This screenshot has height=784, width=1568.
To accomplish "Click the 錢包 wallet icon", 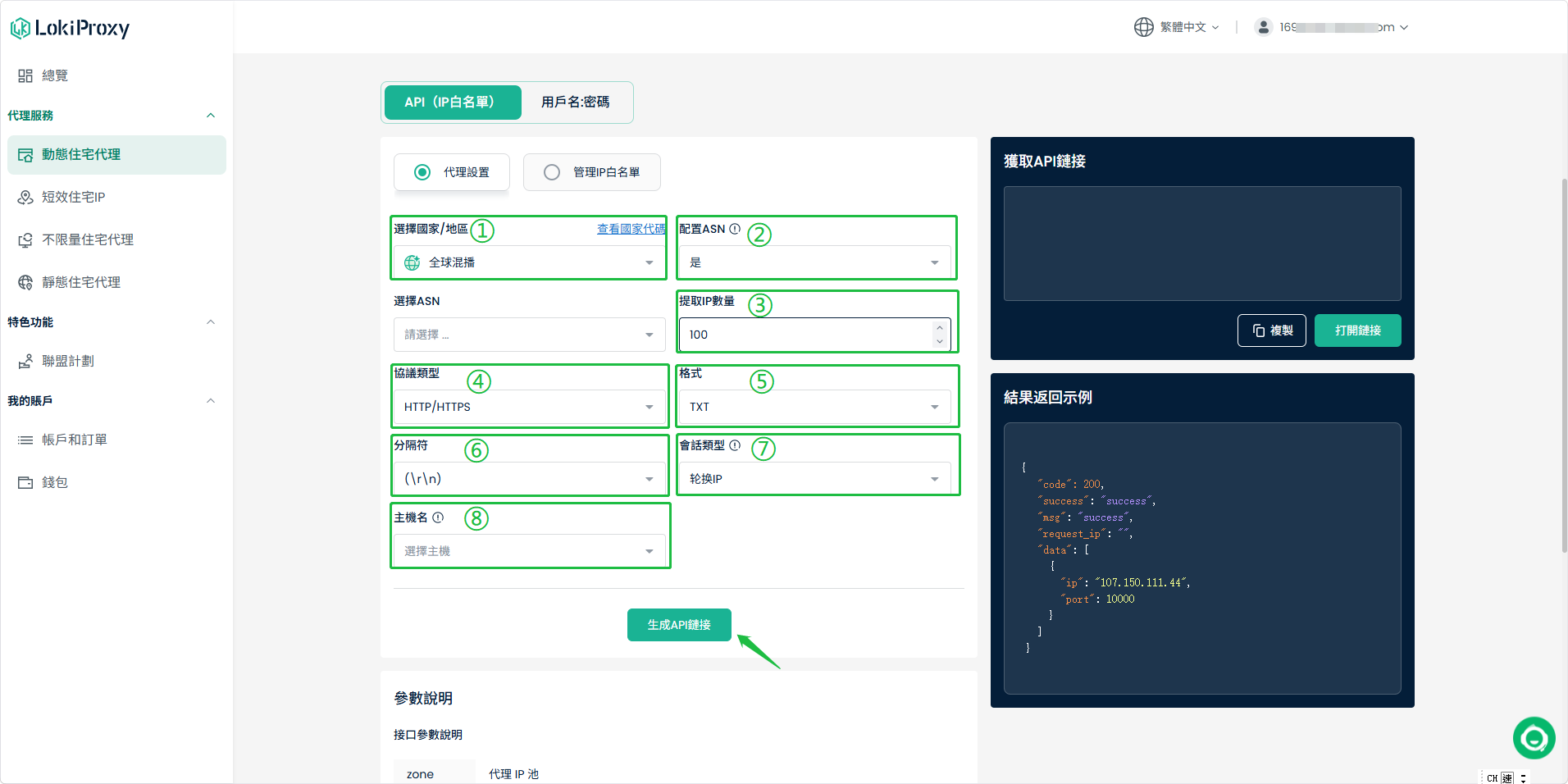I will [25, 482].
